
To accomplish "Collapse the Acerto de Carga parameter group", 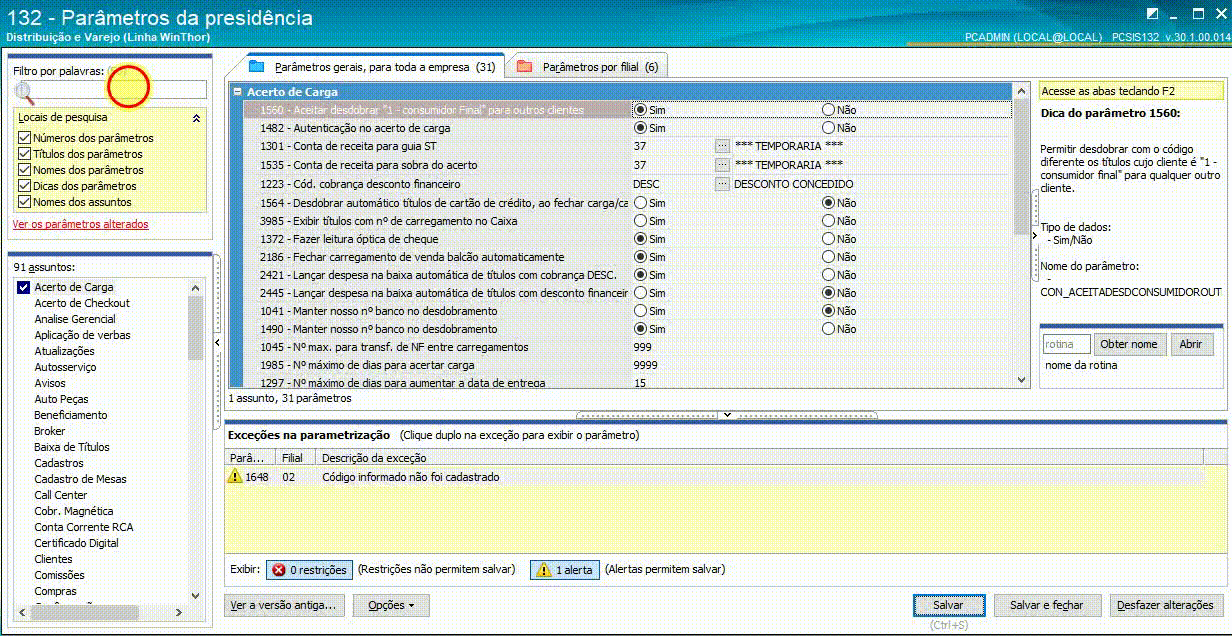I will [x=238, y=92].
